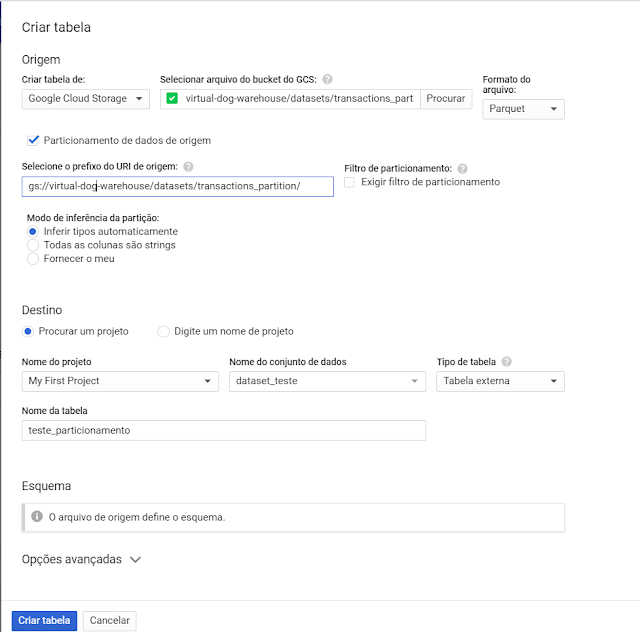
Task: Open Tipo de tabela dropdown
Action: pyautogui.click(x=500, y=381)
